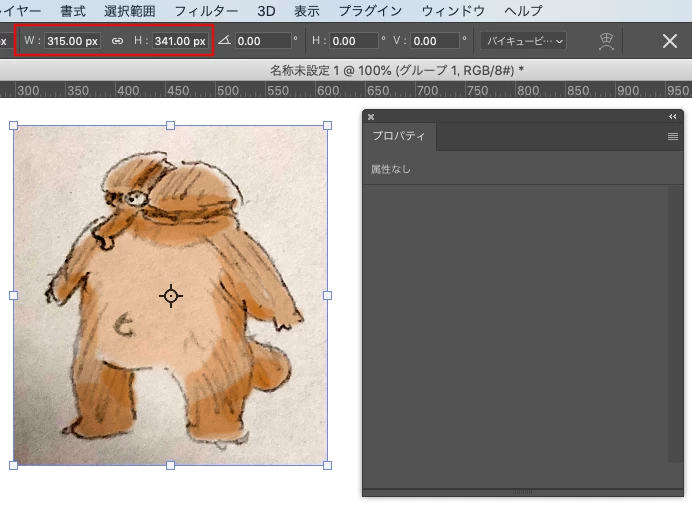Click the top-center transform handle
Image resolution: width=692 pixels, height=505 pixels.
coord(170,126)
